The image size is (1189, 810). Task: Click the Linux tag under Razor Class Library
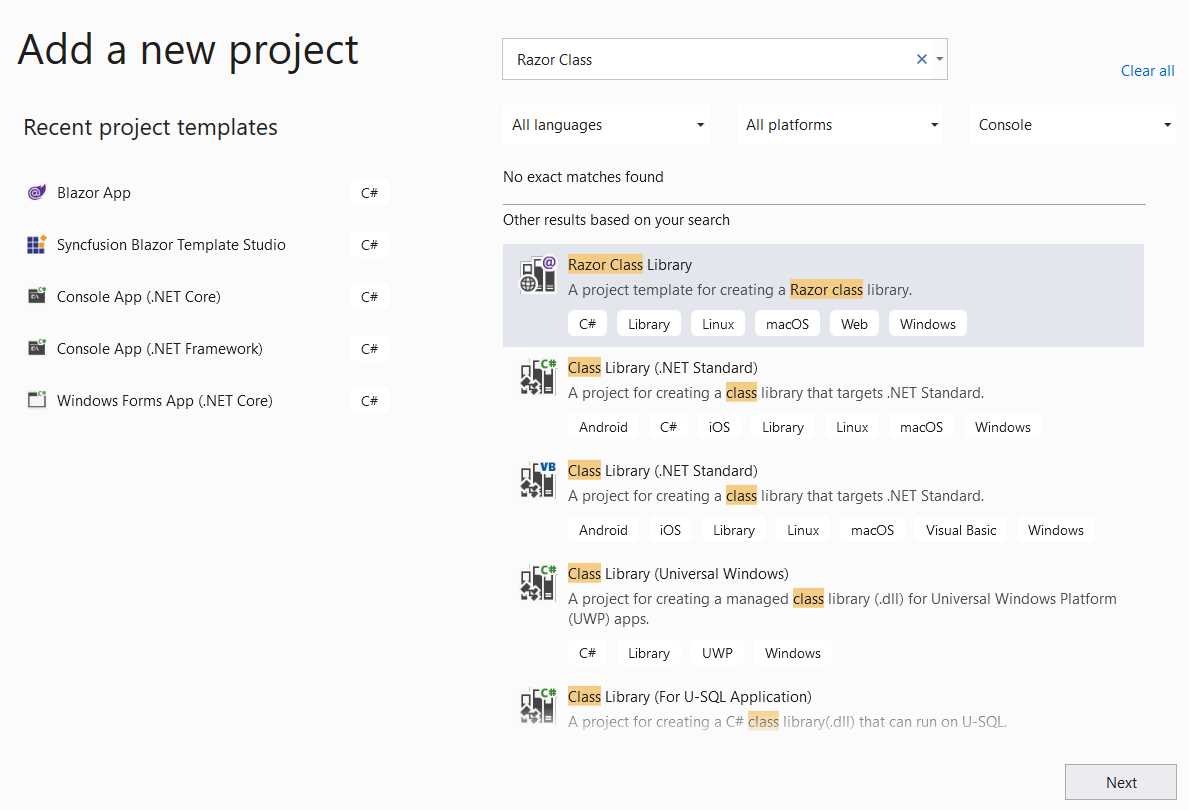(717, 324)
